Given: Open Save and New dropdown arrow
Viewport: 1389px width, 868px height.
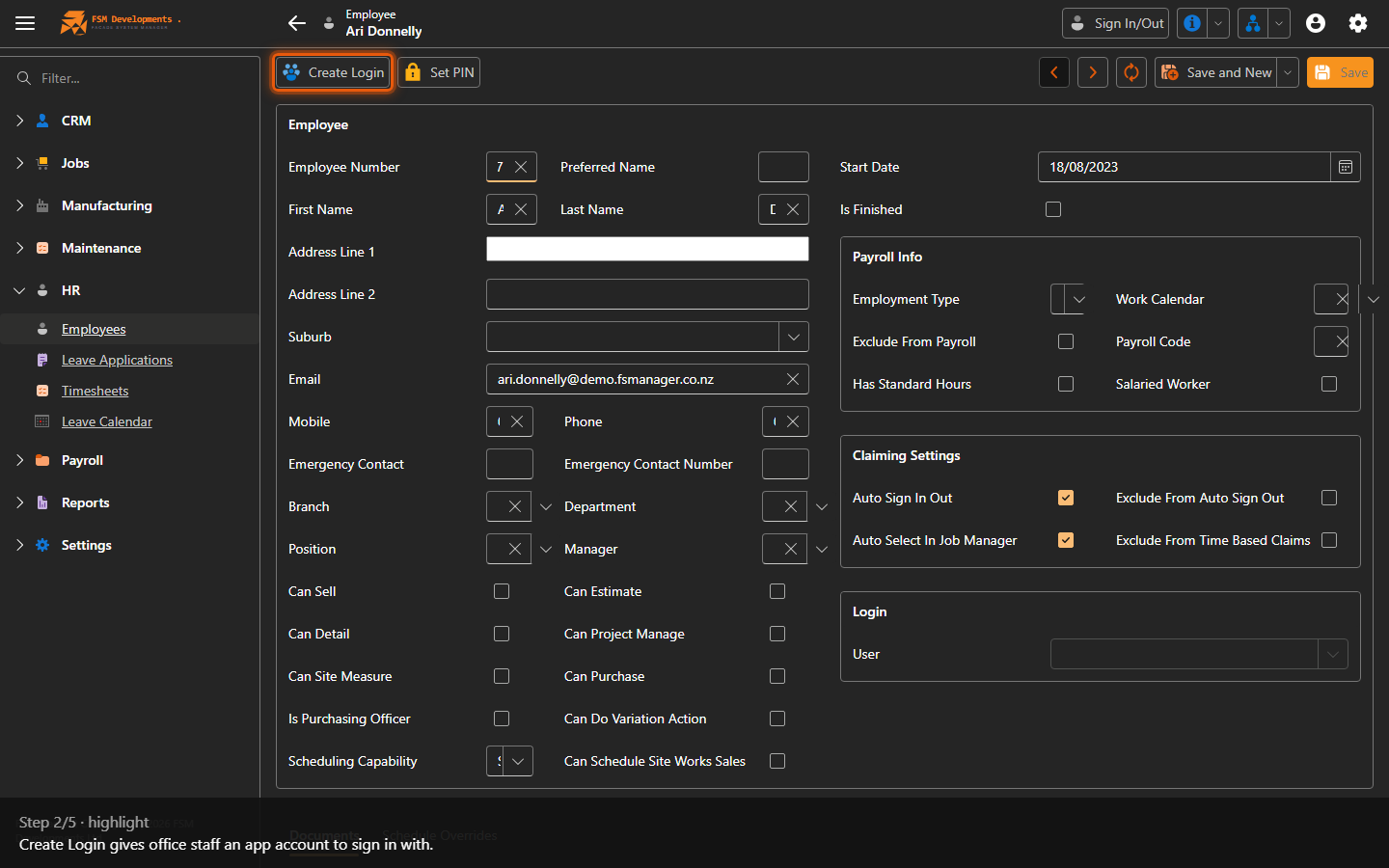Looking at the screenshot, I should pos(1288,72).
